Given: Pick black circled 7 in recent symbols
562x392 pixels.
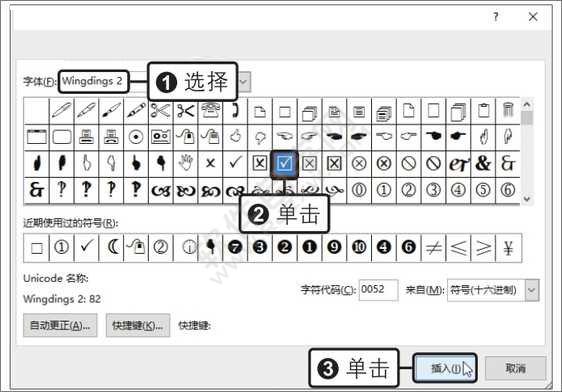Looking at the screenshot, I should click(235, 247).
